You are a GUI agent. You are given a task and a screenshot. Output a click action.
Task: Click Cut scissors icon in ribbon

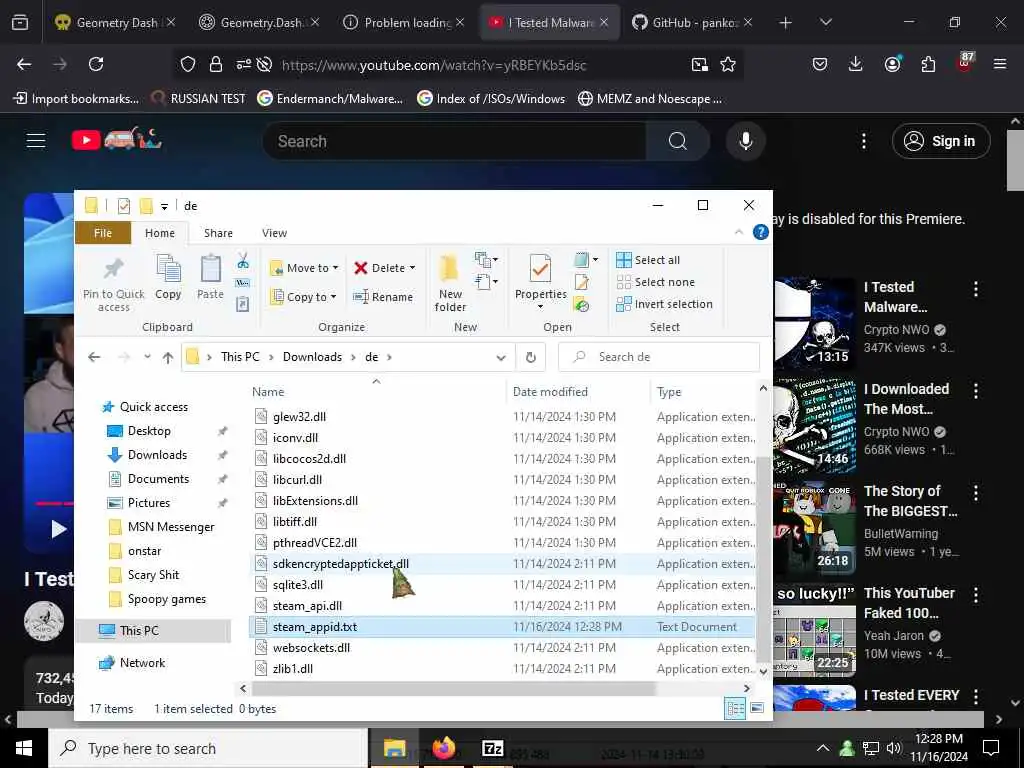[x=243, y=261]
